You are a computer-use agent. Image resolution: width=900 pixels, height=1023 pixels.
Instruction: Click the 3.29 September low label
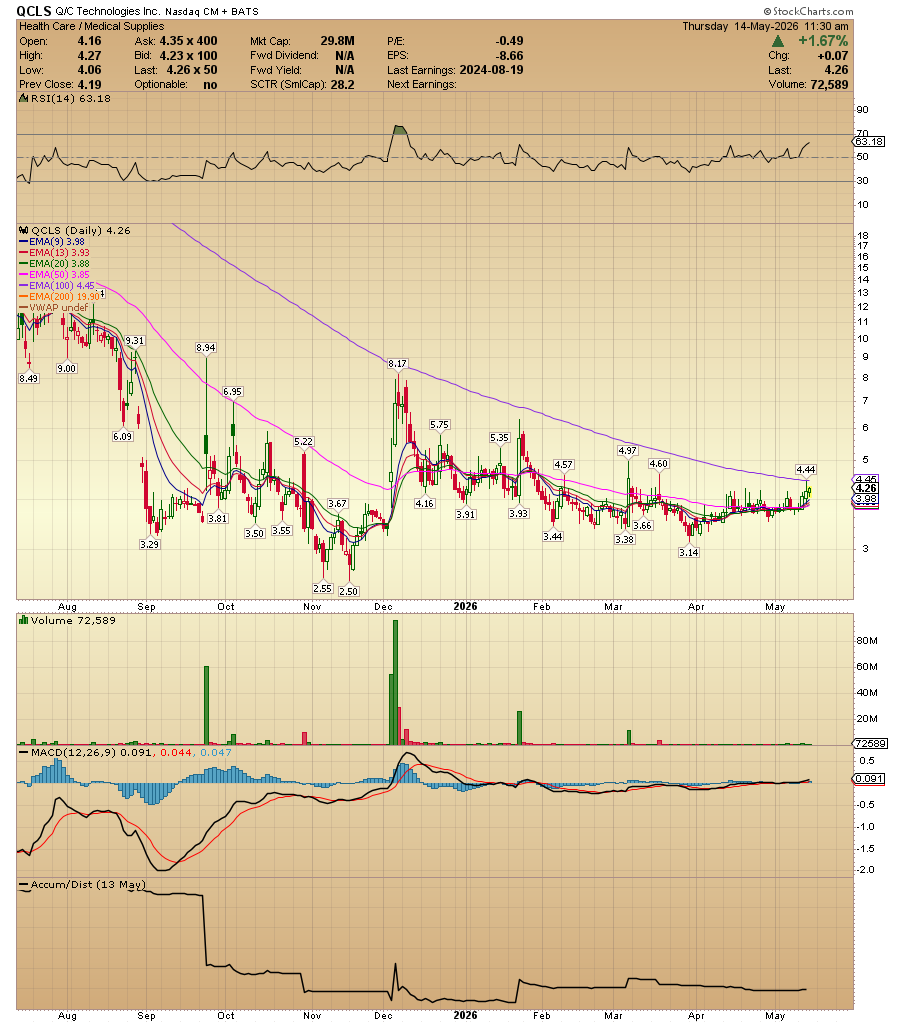(149, 544)
